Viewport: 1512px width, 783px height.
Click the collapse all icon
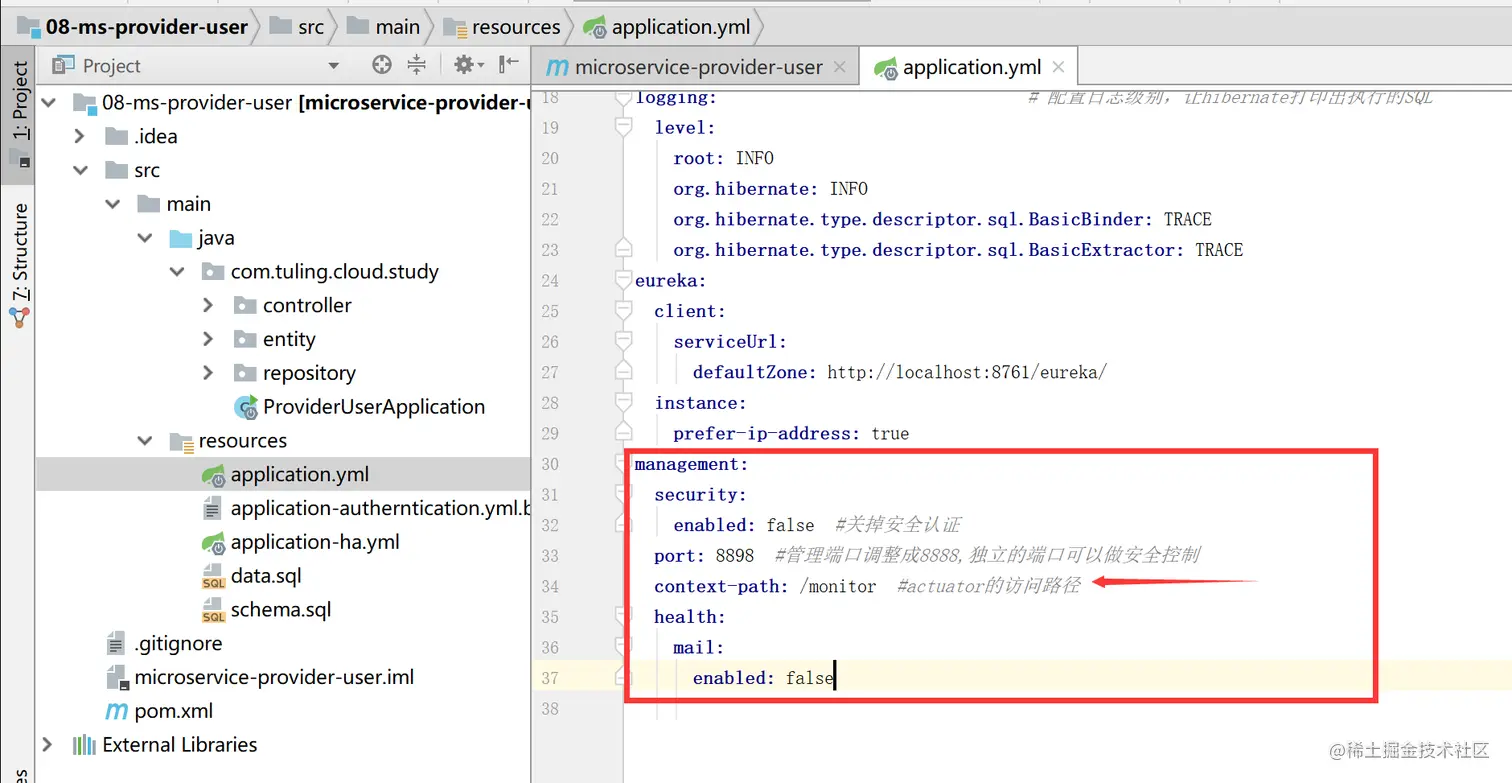click(417, 65)
